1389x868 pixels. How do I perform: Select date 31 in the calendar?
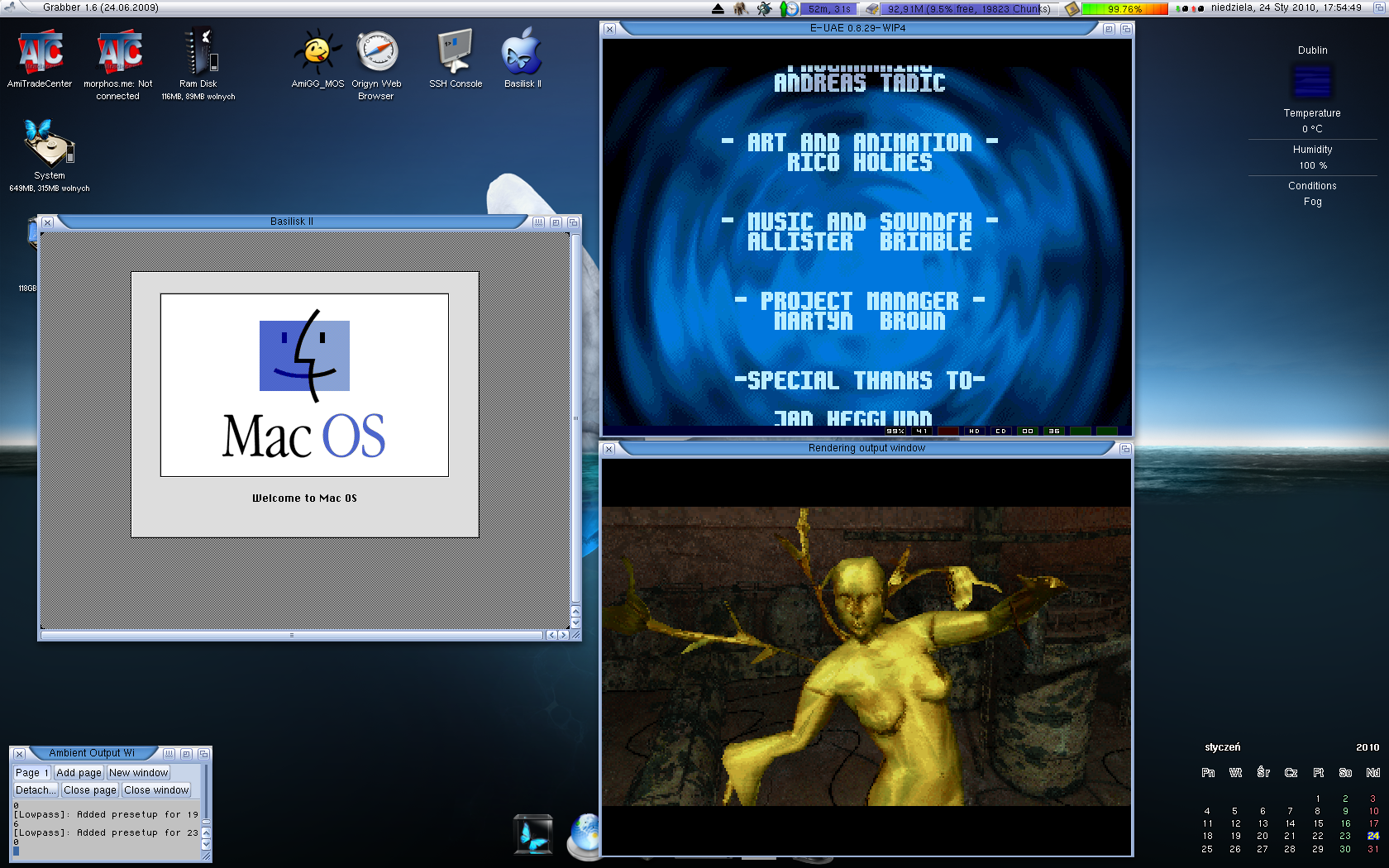1372,849
